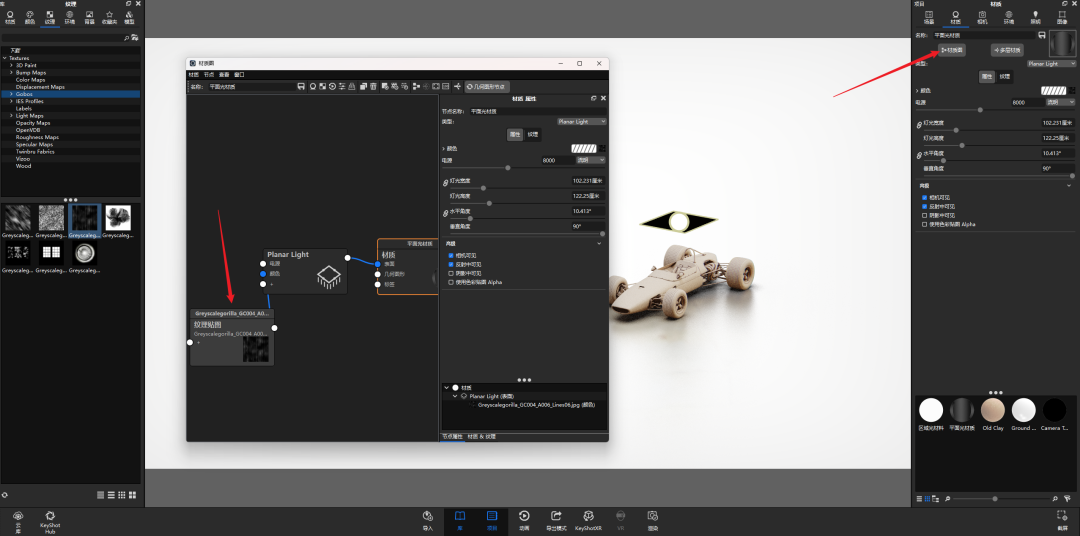Screen dimensions: 1080x536
Task: Toggle Visible in Shadows in project panel
Action: pos(924,215)
